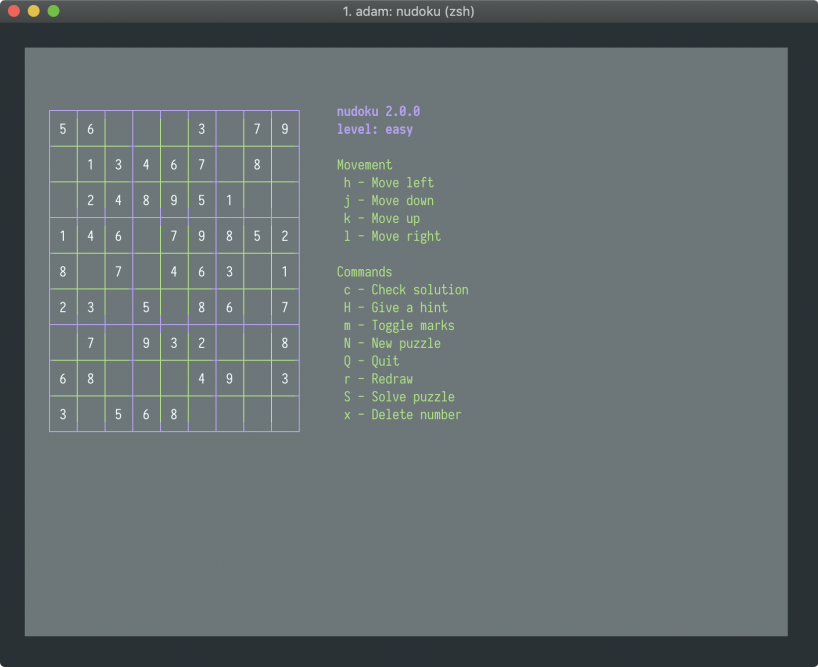Image resolution: width=818 pixels, height=667 pixels.
Task: Click the 'level: easy' label
Action: pyautogui.click(x=375, y=129)
